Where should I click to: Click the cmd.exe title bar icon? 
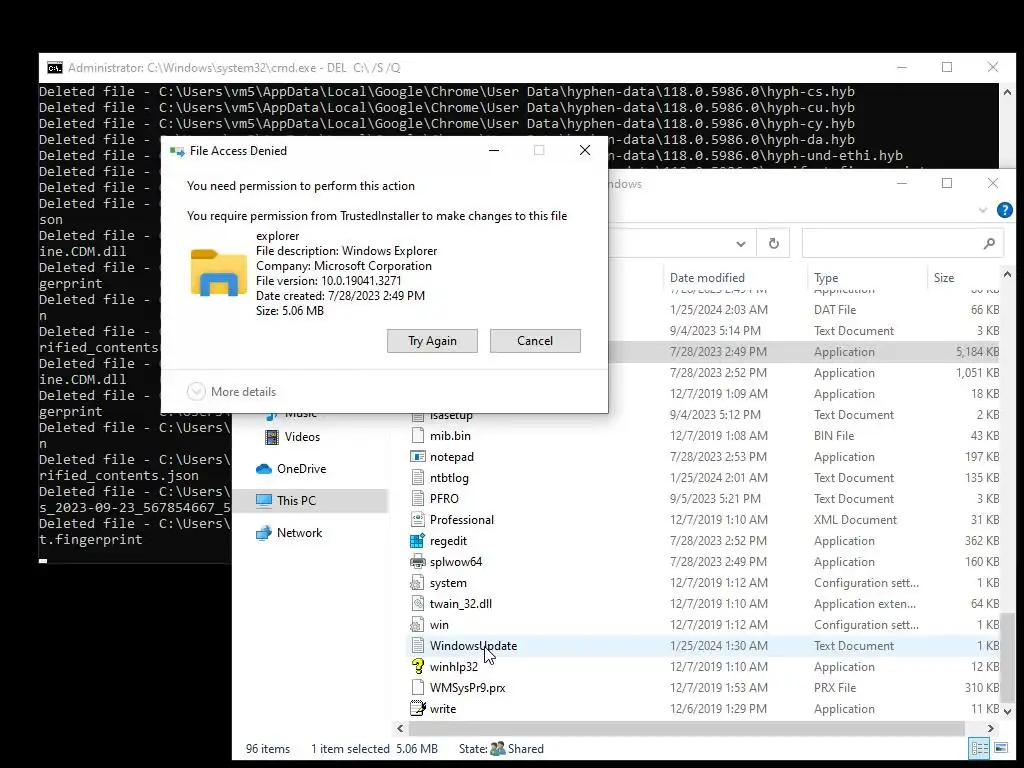point(55,68)
